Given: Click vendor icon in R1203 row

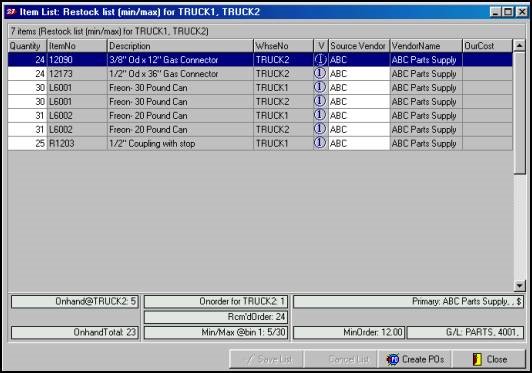Looking at the screenshot, I should 320,143.
